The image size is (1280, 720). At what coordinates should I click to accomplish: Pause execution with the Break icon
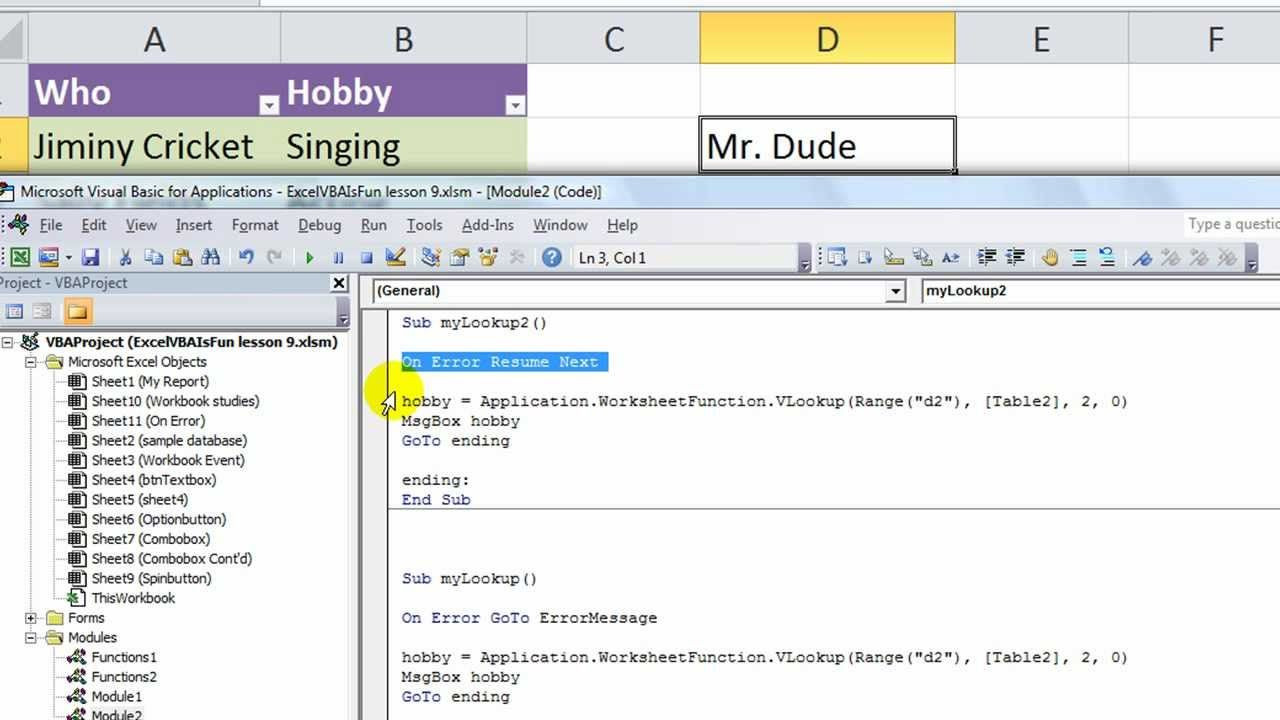(x=337, y=257)
